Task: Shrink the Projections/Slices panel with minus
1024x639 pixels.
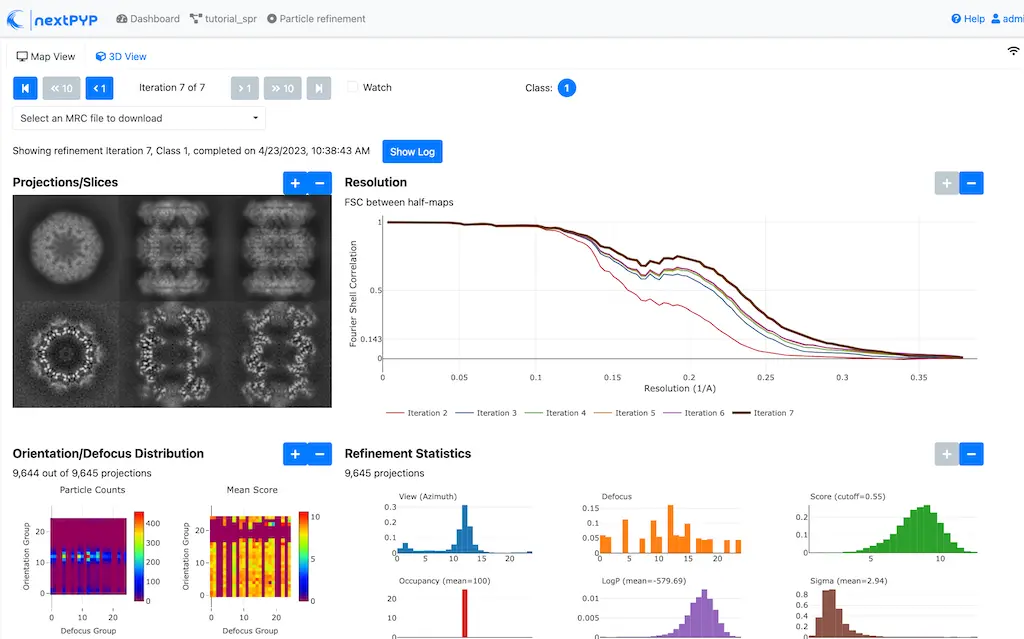Action: tap(320, 183)
